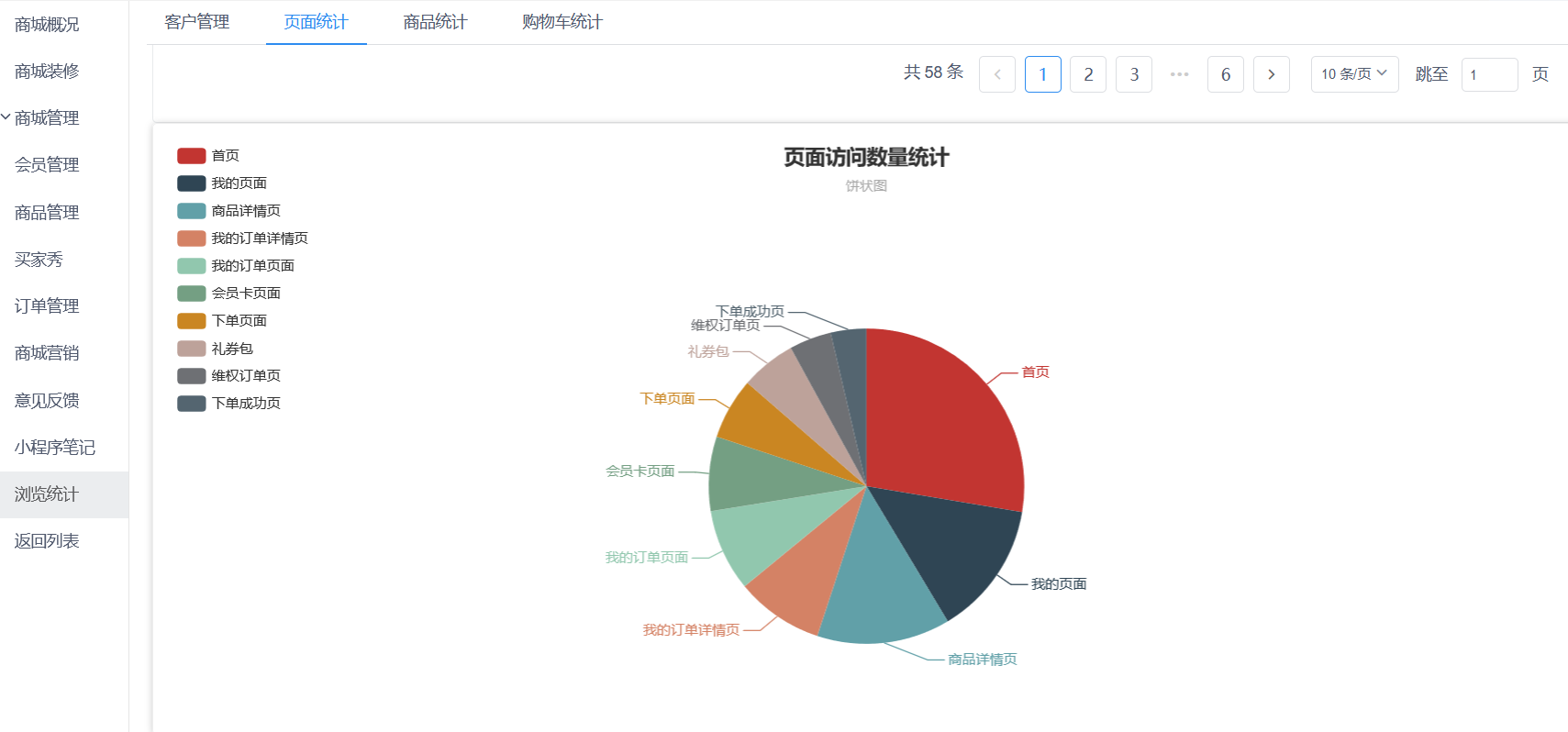The image size is (1568, 732).
Task: Go to page 1
Action: point(1043,74)
